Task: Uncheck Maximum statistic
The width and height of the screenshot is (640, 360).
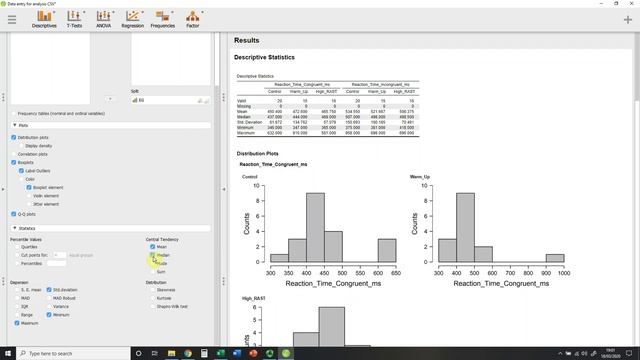Action: click(17, 323)
